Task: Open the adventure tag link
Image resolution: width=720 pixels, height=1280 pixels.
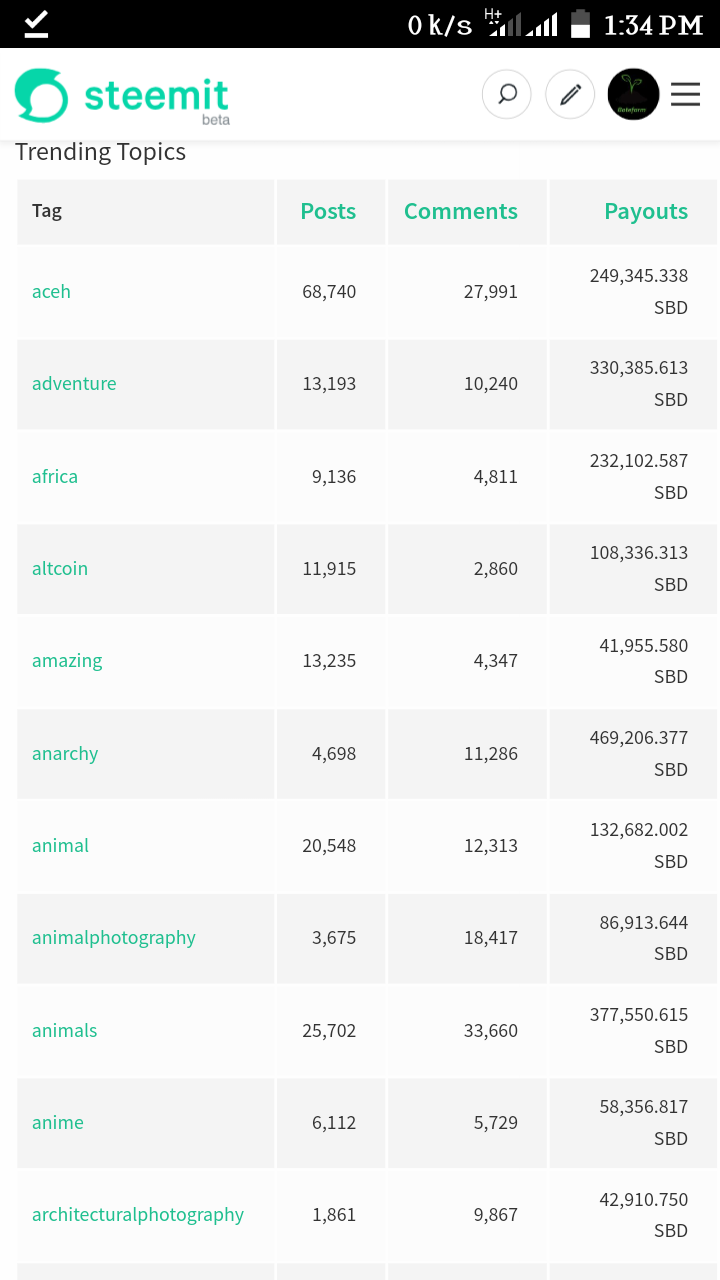Action: [x=74, y=383]
